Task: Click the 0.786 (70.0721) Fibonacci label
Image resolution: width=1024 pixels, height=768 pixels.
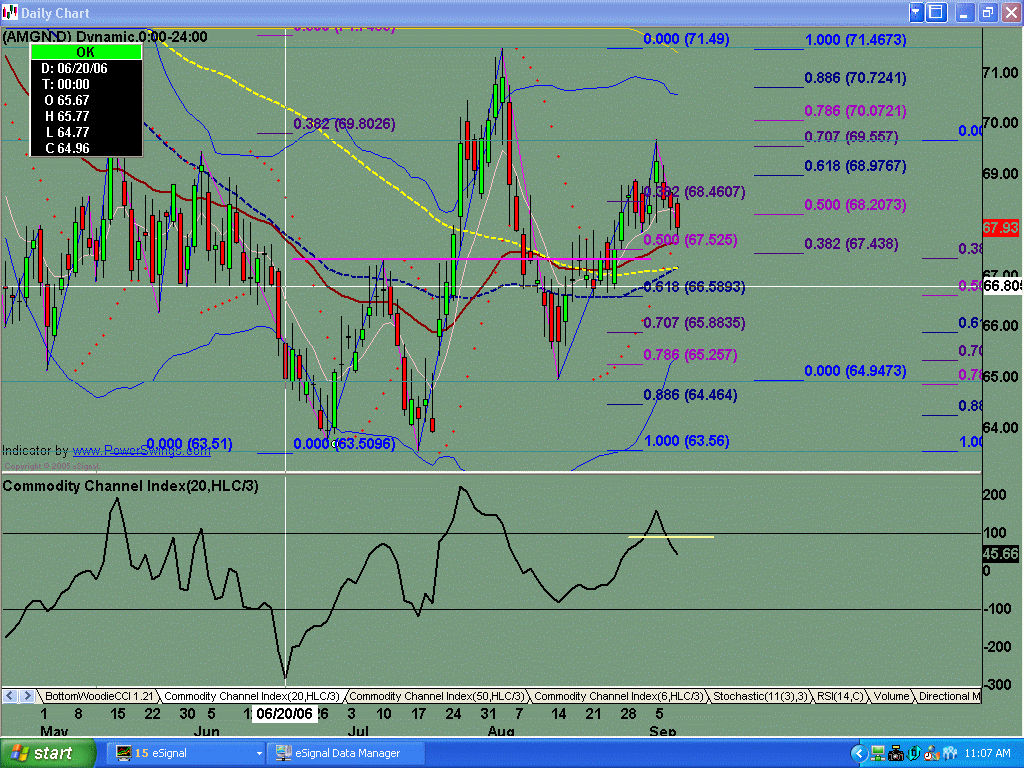Action: coord(856,111)
